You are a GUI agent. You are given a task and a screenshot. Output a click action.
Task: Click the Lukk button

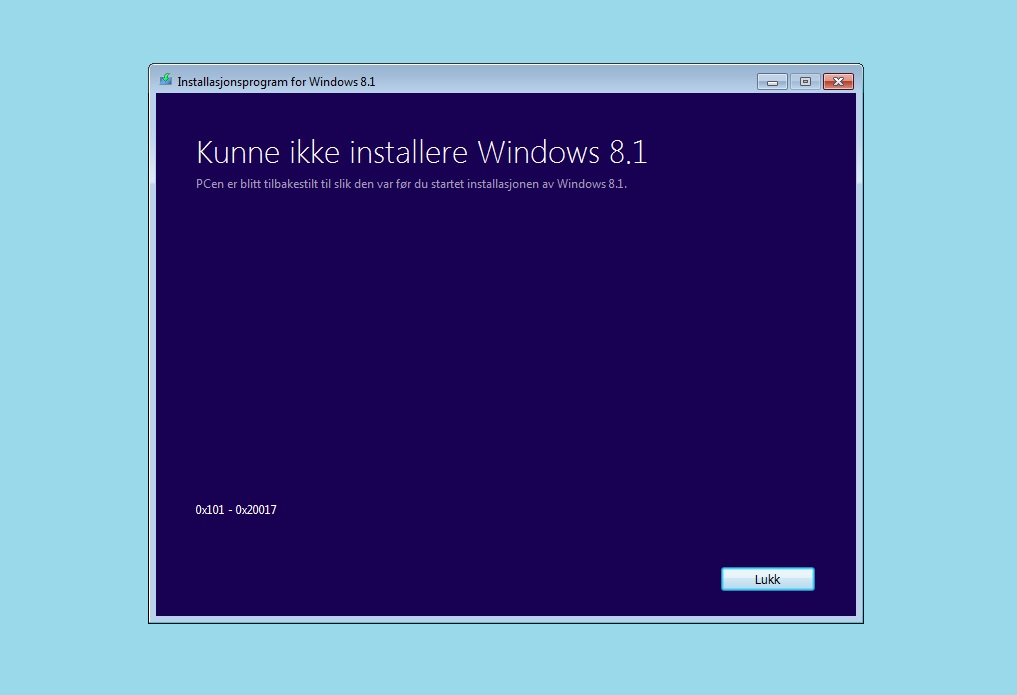767,579
